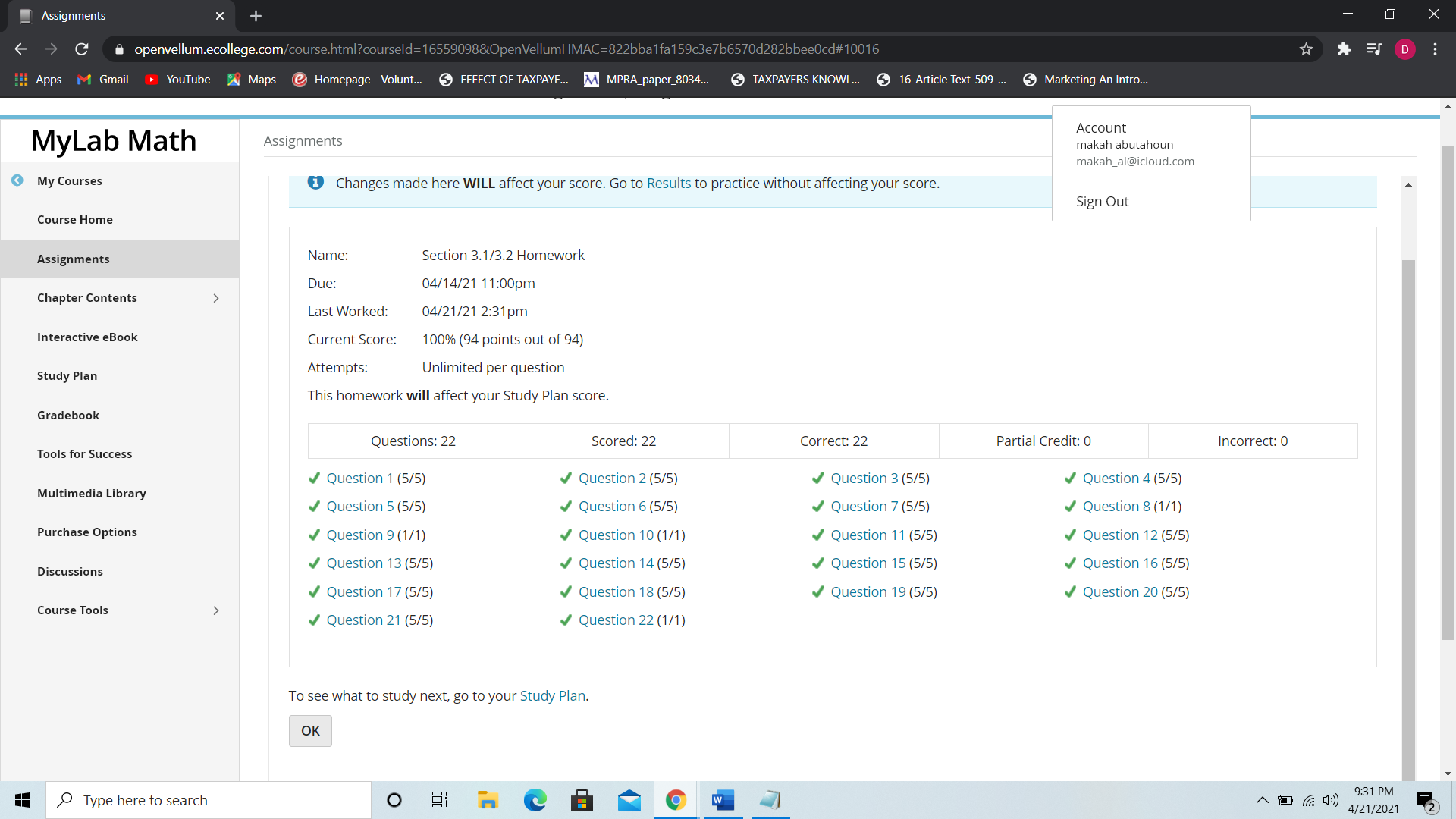The image size is (1456, 819).
Task: Open the Question 12 link
Action: tap(1119, 535)
